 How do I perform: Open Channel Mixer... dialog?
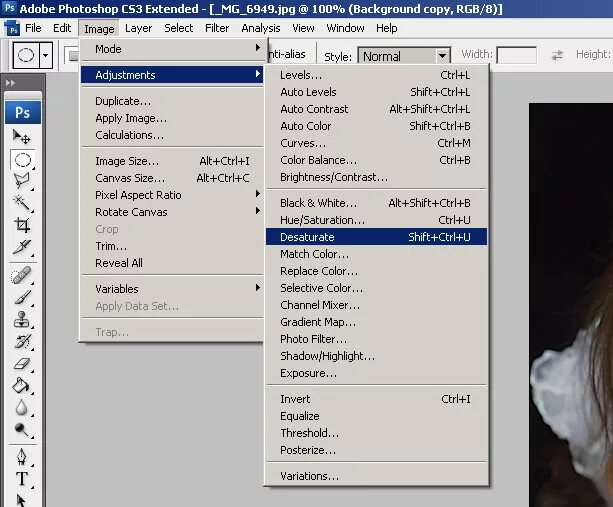click(x=376, y=305)
